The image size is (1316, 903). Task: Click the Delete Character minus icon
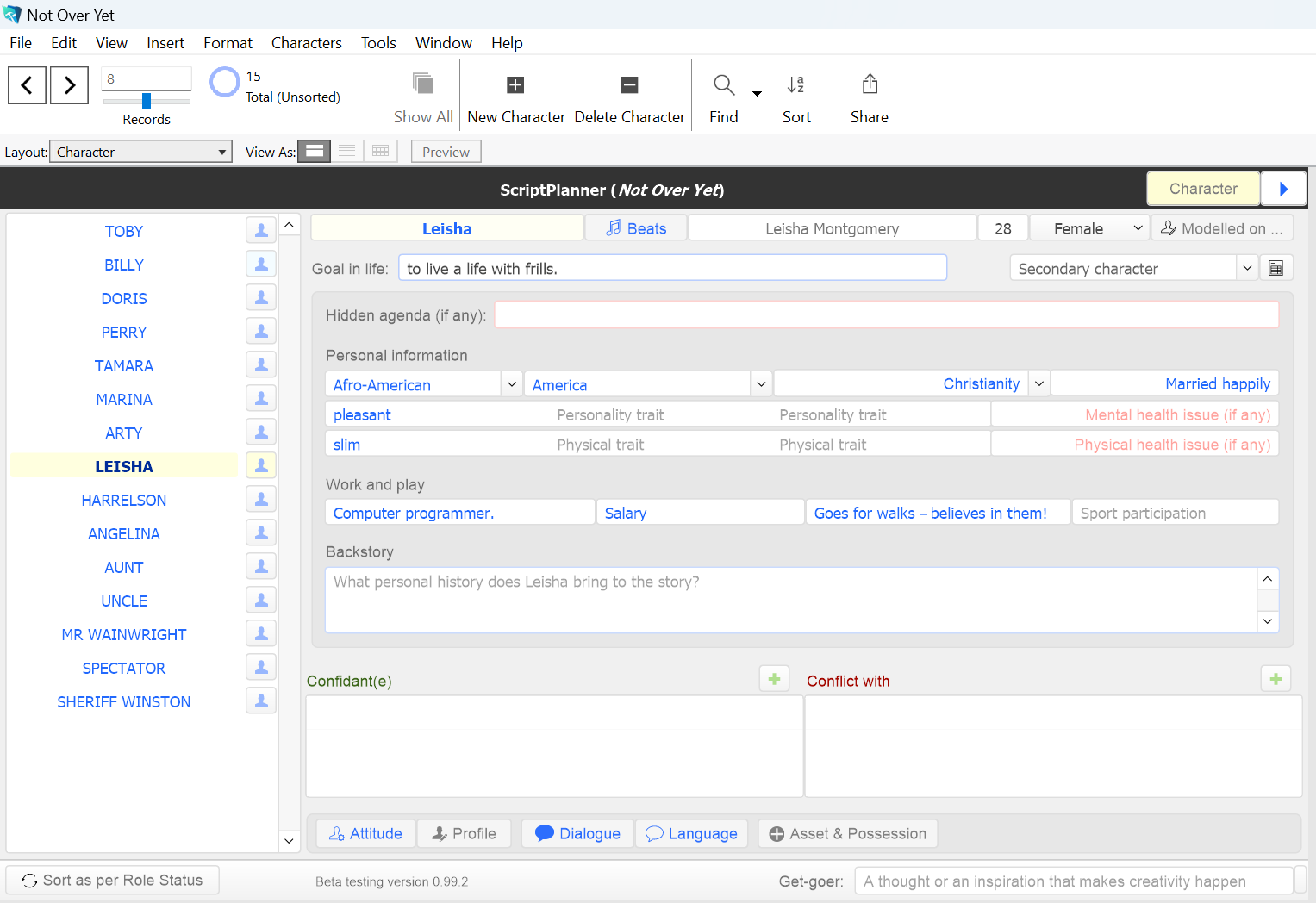click(629, 85)
